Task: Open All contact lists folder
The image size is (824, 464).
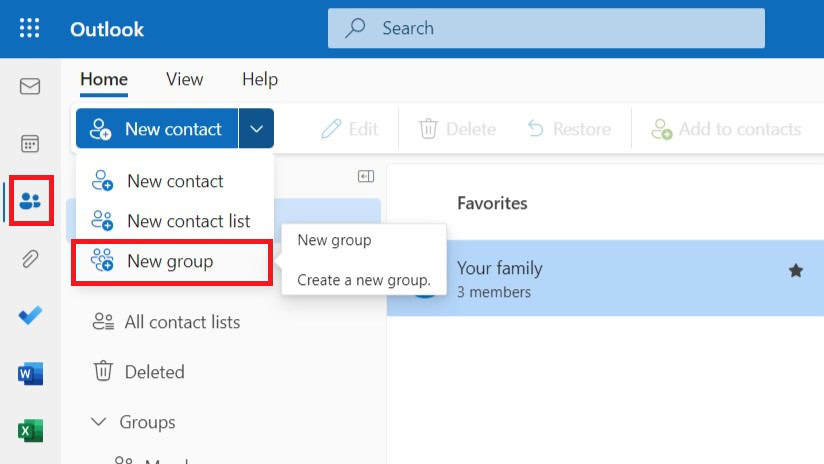Action: [x=182, y=322]
